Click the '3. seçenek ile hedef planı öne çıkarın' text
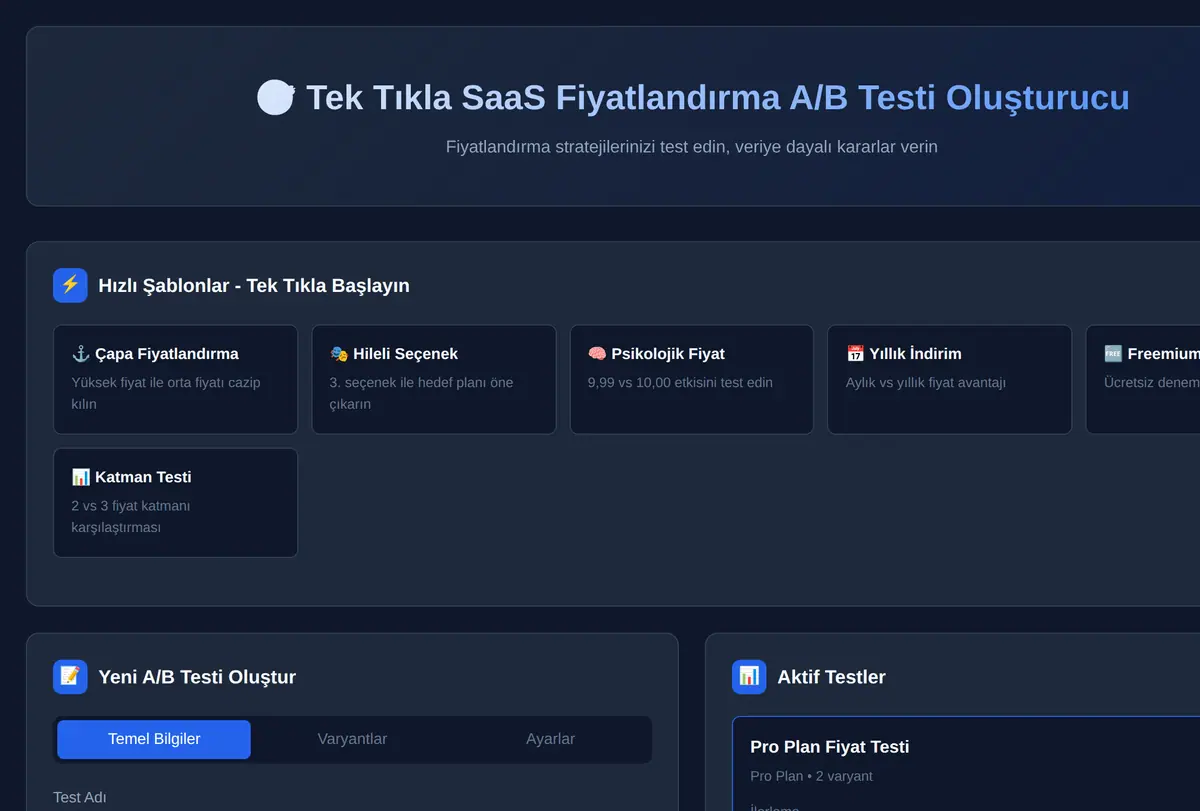 click(422, 393)
